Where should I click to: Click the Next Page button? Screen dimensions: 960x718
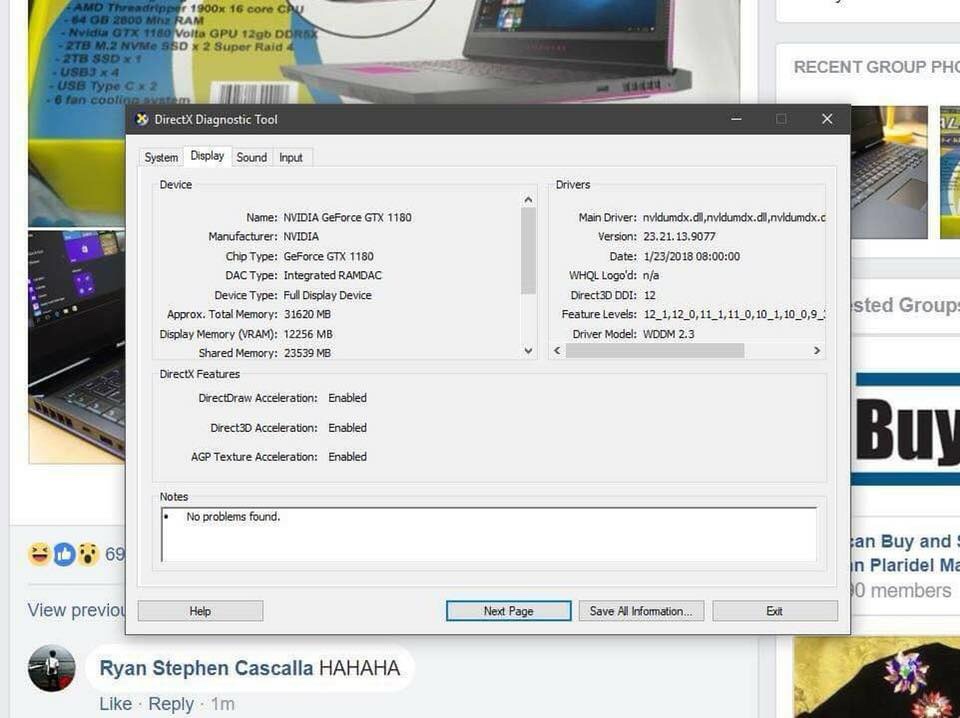[x=508, y=611]
